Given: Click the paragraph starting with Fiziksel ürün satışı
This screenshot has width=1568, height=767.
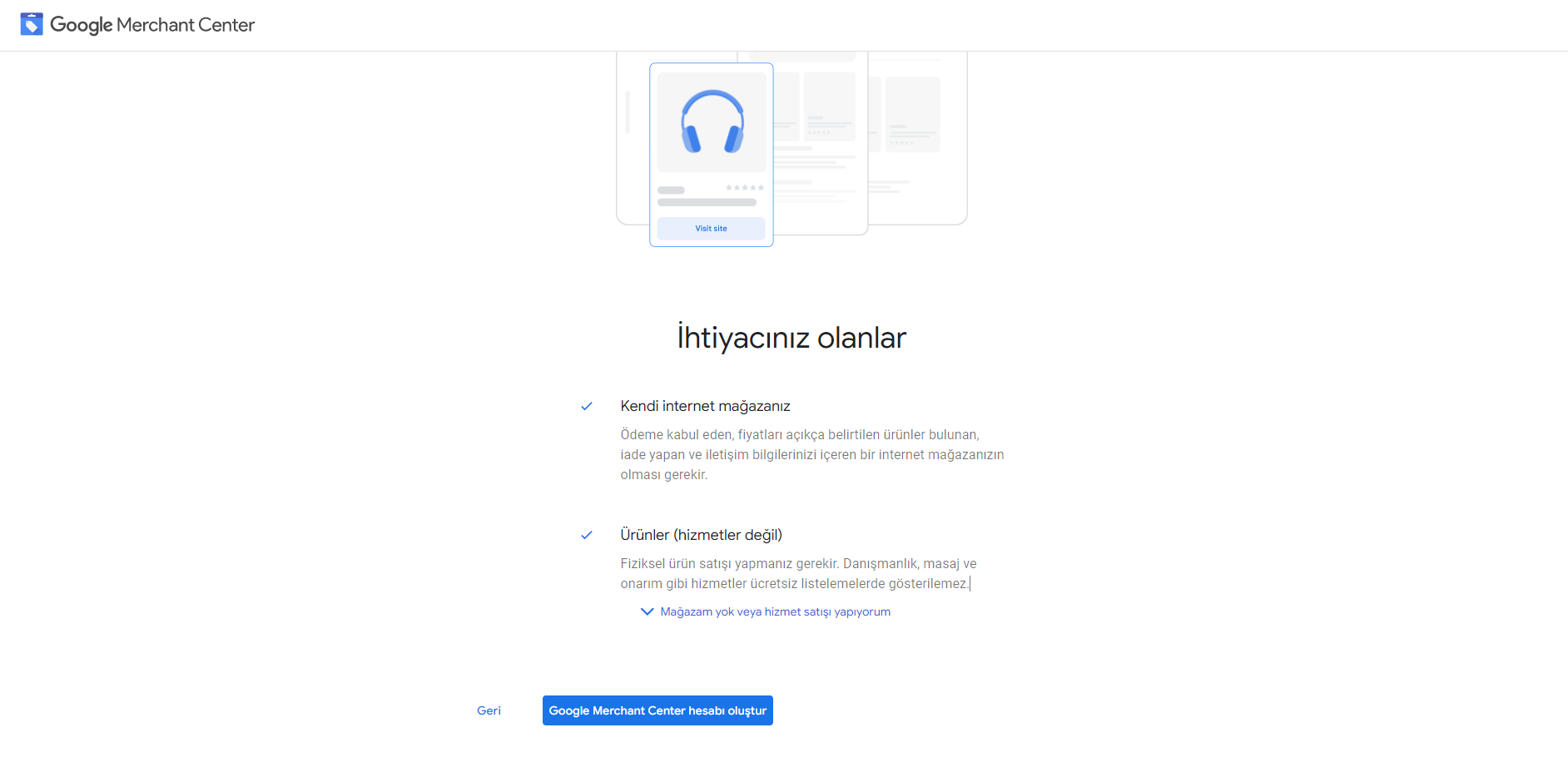Looking at the screenshot, I should (x=798, y=573).
